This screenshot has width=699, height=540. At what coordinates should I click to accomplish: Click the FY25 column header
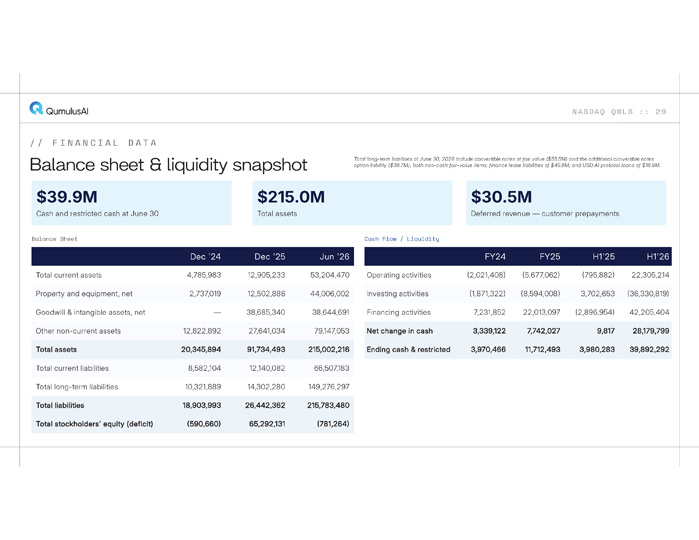550,256
